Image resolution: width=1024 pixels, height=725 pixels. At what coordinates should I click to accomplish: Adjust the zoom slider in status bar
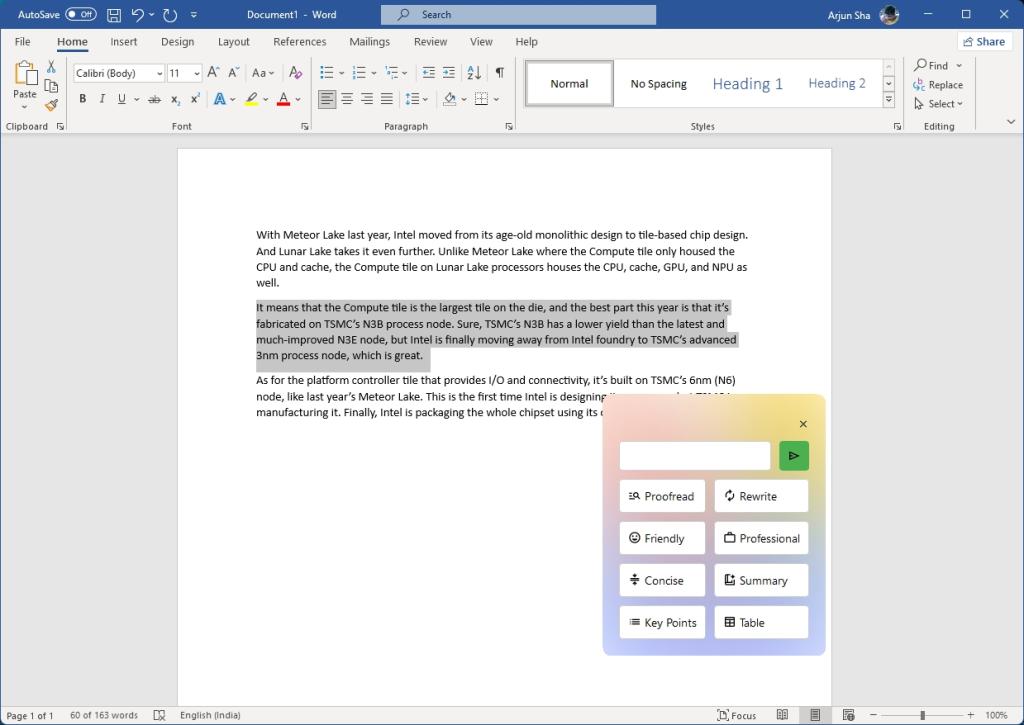922,715
